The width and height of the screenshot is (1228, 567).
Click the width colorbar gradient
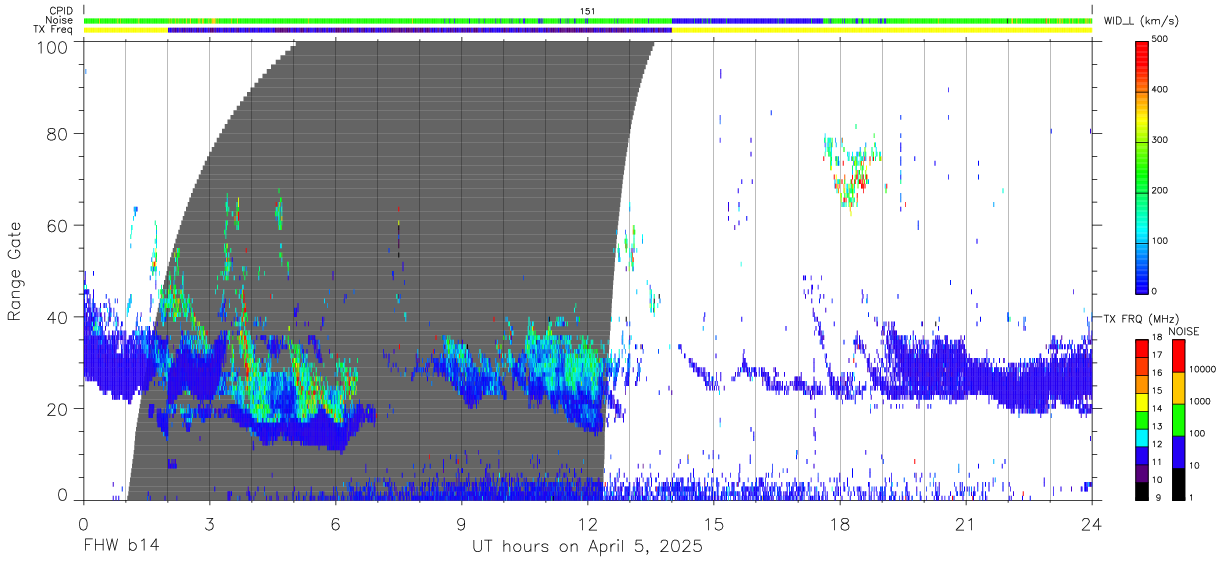[1143, 166]
